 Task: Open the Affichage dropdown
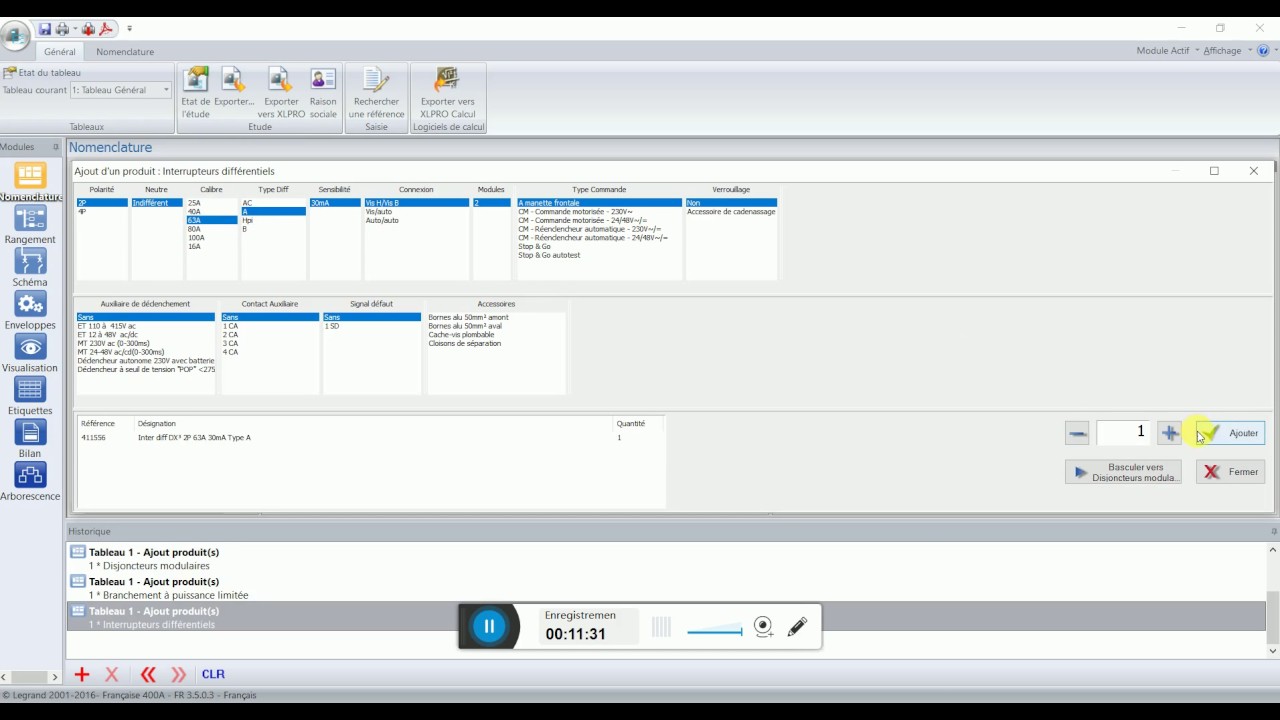point(1227,51)
